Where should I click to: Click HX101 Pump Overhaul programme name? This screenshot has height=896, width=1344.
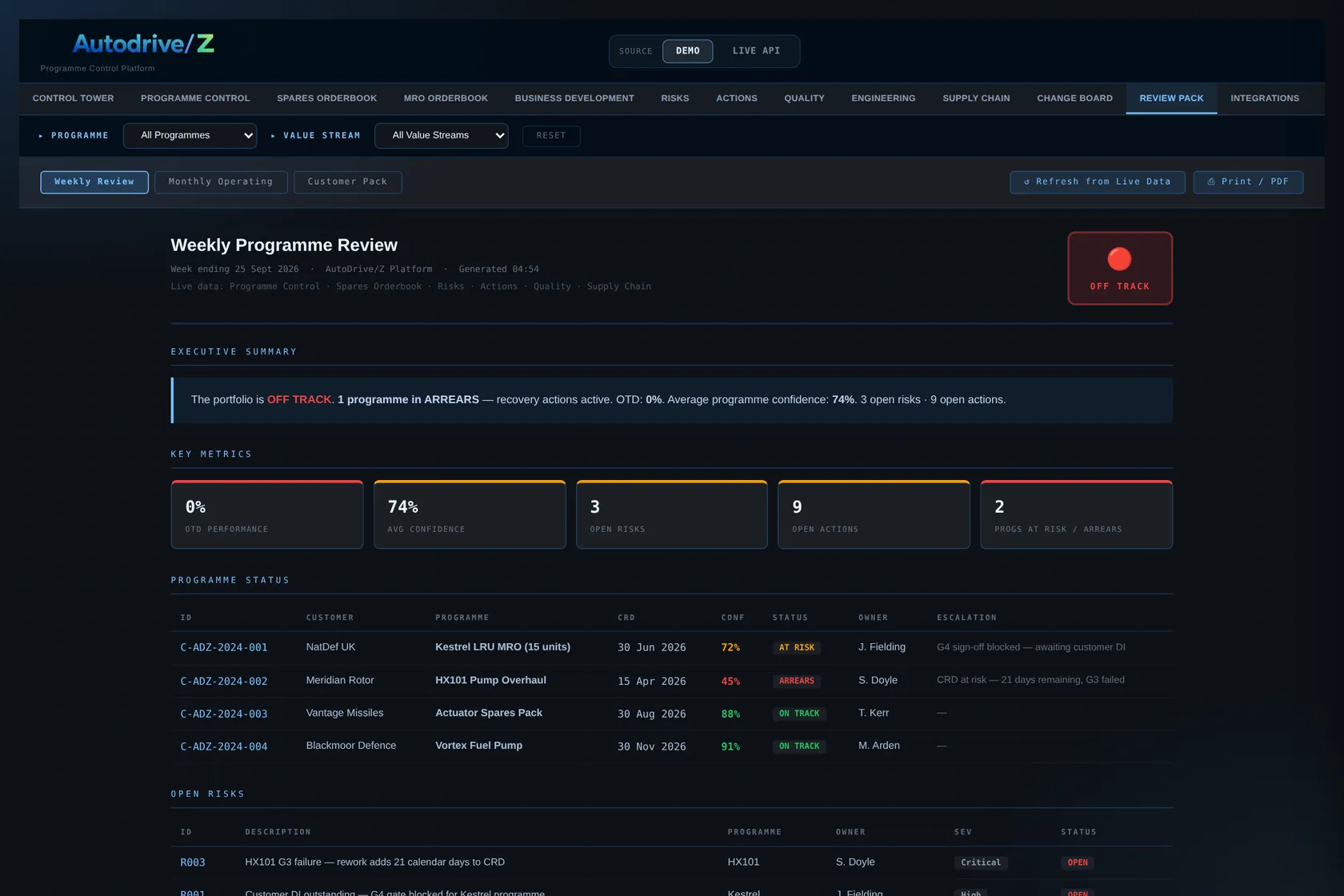pos(490,680)
